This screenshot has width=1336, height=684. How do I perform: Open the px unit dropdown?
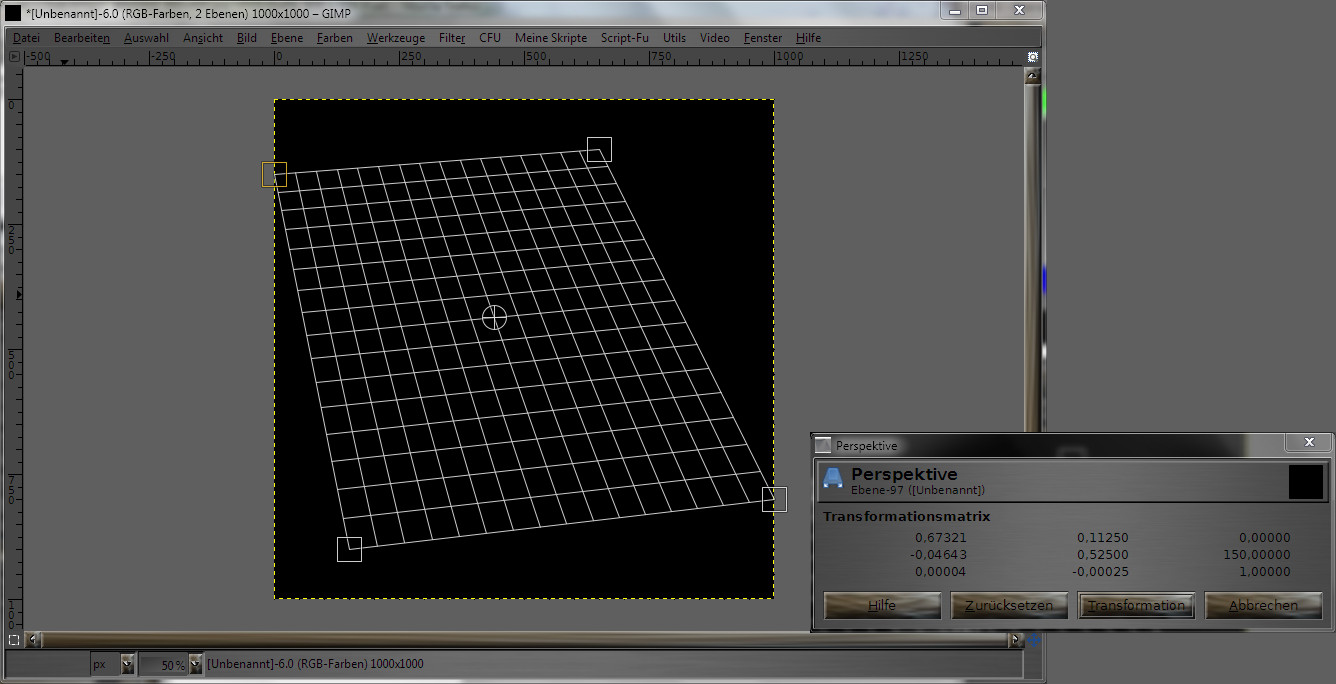[x=127, y=664]
